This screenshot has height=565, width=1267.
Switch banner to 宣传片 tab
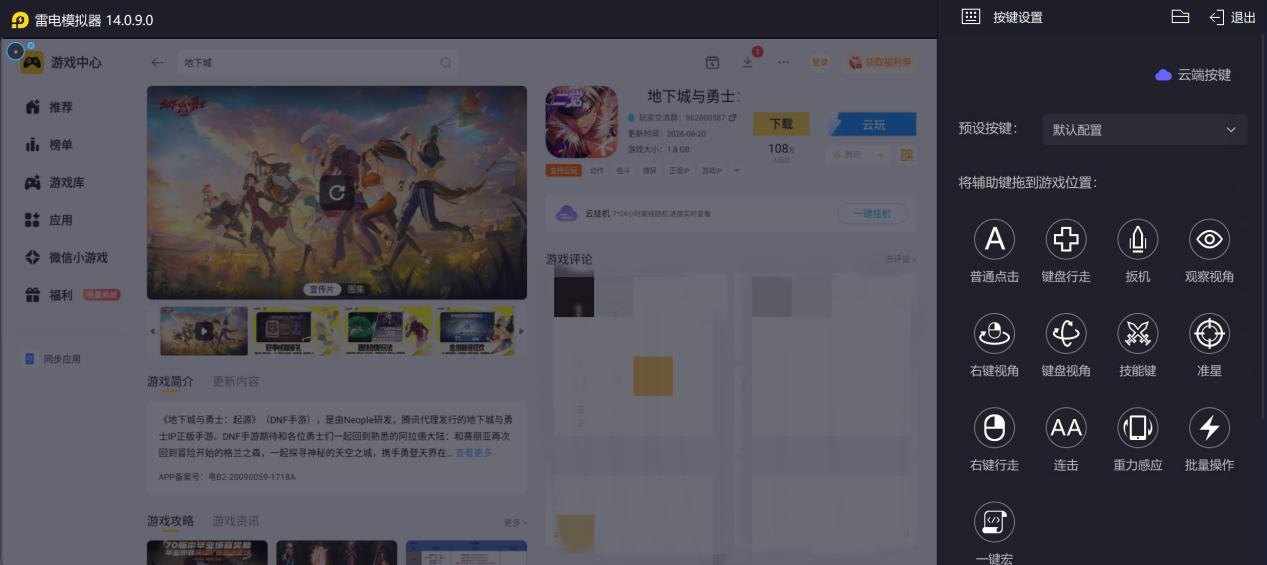(x=321, y=289)
